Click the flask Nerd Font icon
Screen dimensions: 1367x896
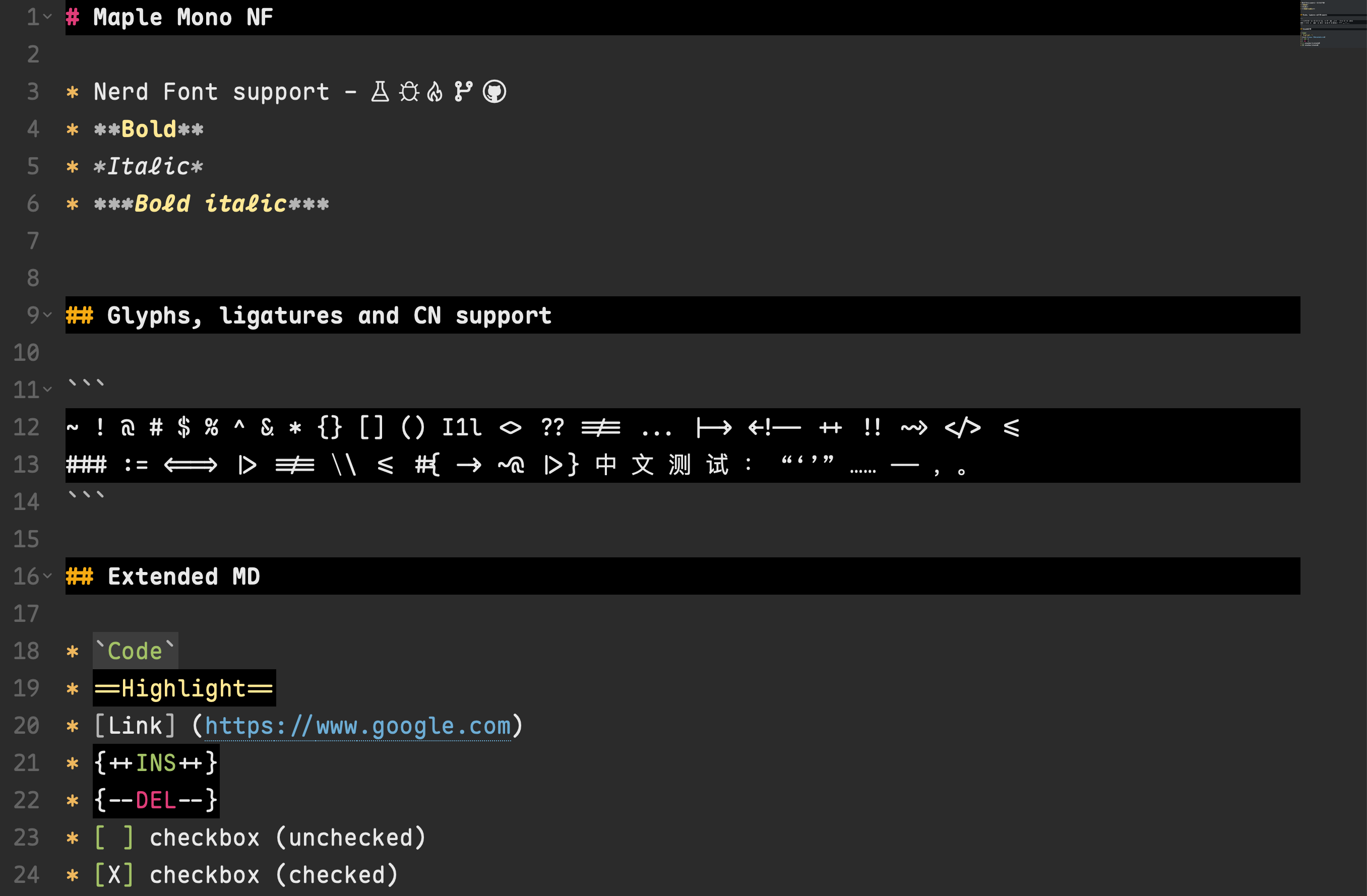tap(380, 91)
